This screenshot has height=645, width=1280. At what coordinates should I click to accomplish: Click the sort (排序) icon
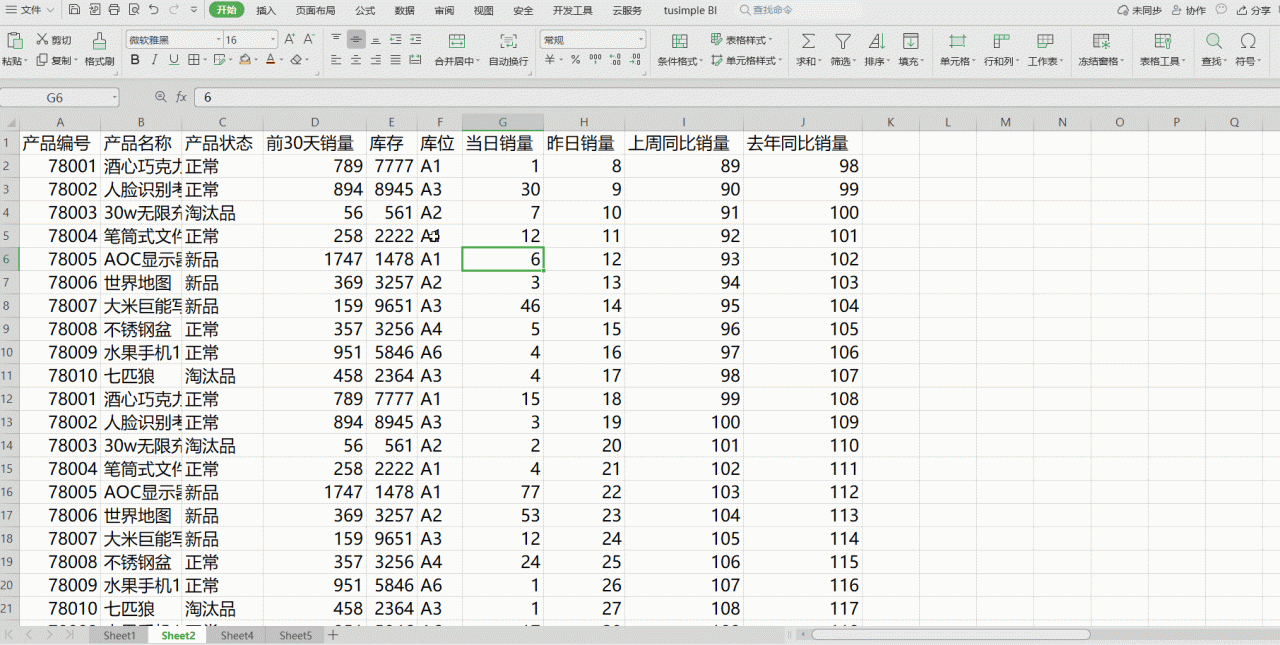[877, 41]
